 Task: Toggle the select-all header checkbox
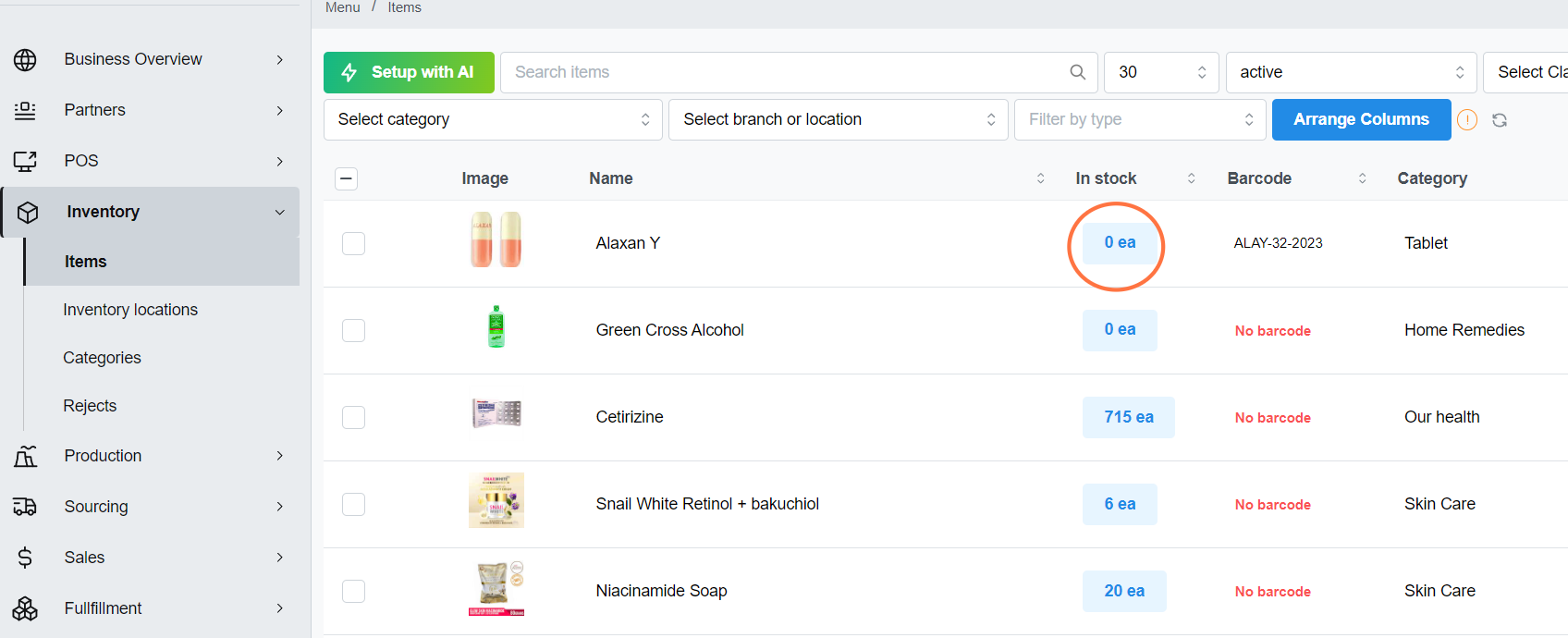(347, 178)
